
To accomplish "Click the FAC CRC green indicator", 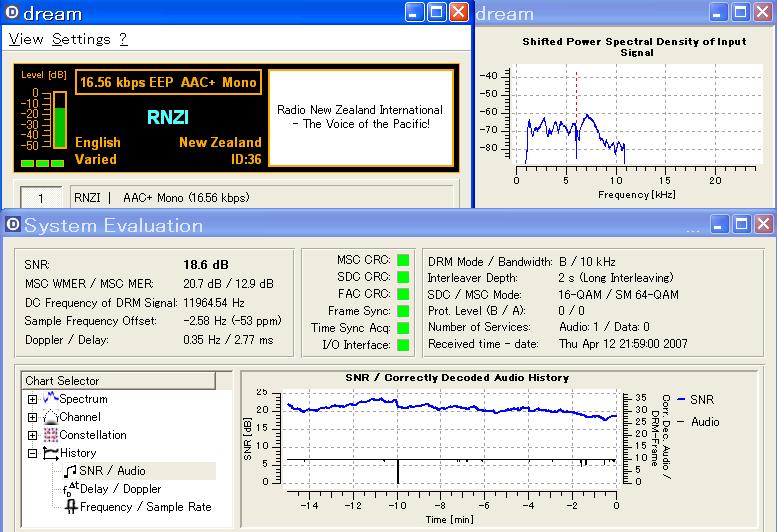I will 403,294.
